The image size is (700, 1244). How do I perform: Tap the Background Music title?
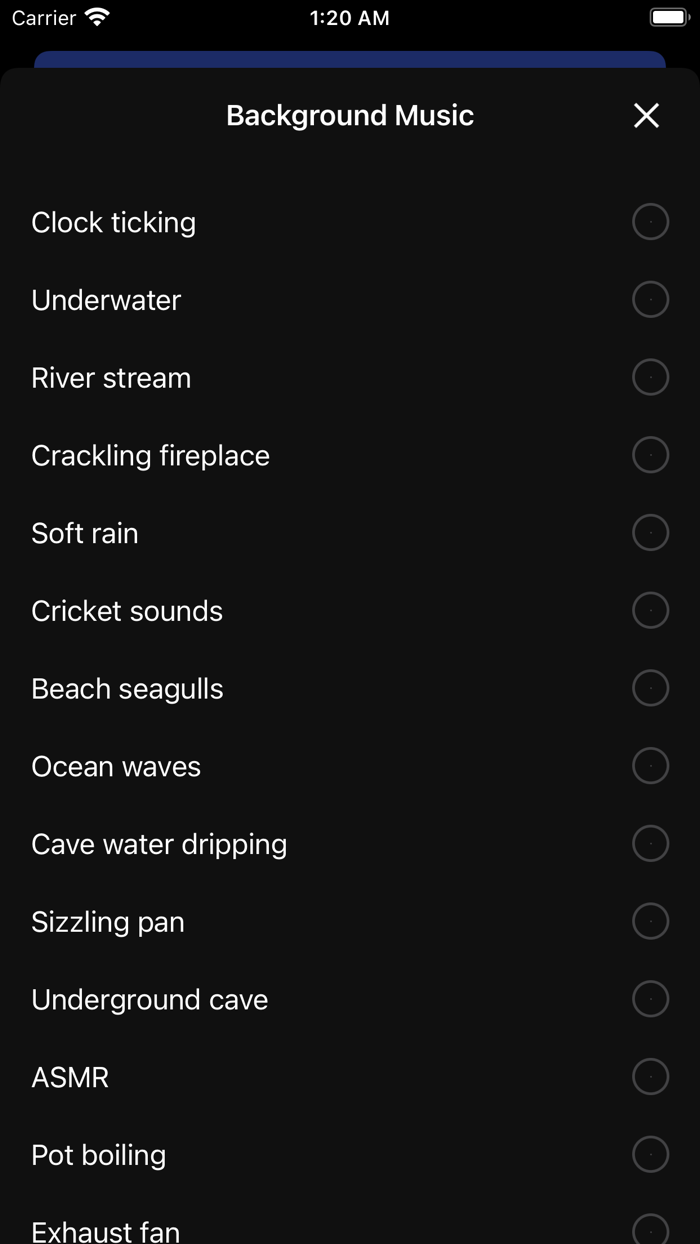pos(350,116)
